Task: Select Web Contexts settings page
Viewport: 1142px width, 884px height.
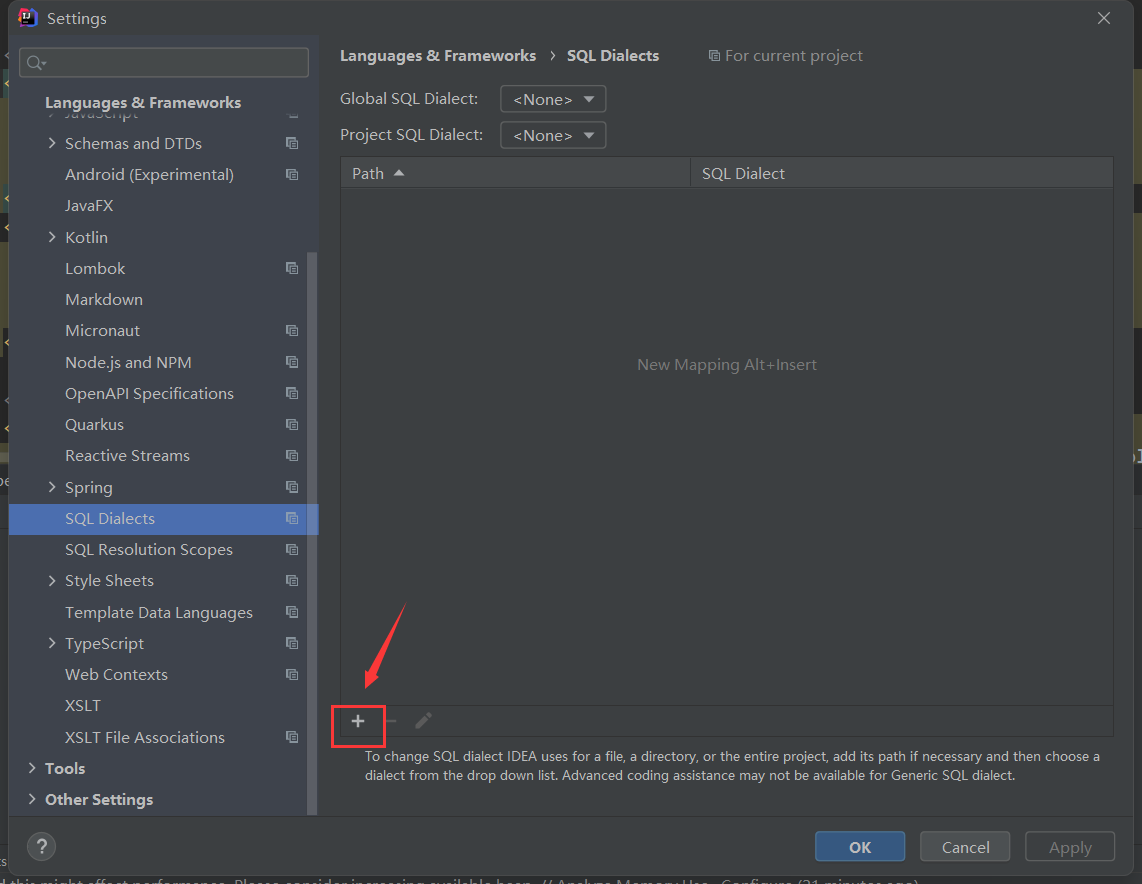Action: tap(117, 675)
